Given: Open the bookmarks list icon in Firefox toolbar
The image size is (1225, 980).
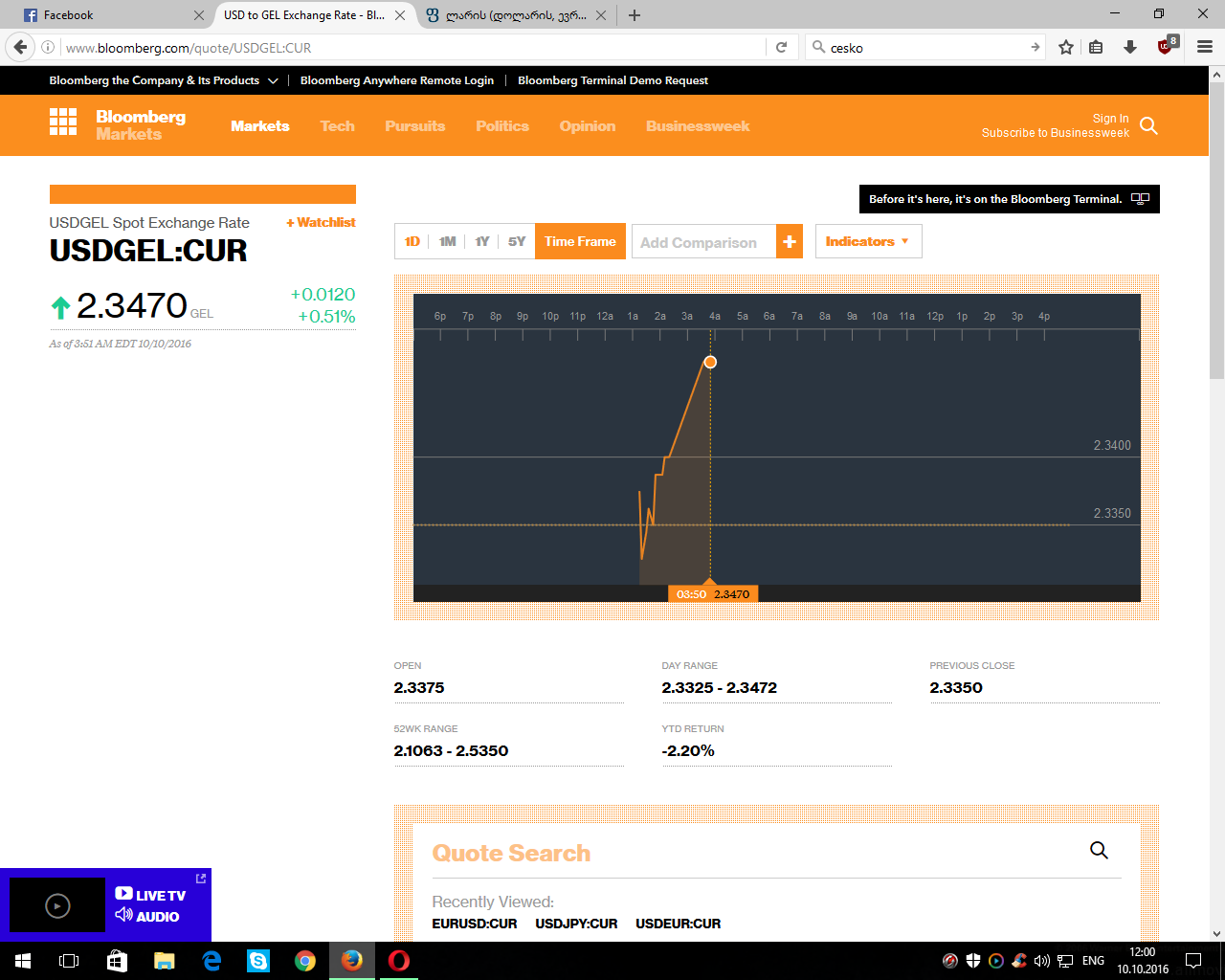Looking at the screenshot, I should click(1097, 47).
